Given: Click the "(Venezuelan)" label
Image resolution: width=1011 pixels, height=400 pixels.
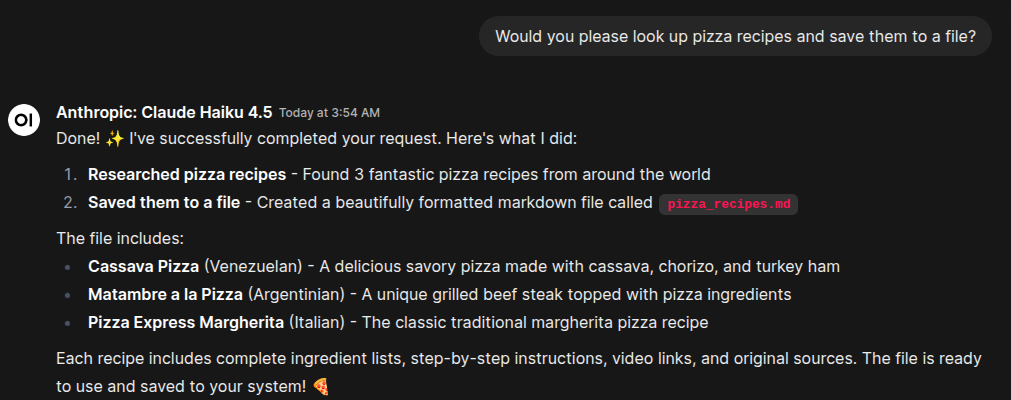Looking at the screenshot, I should pyautogui.click(x=253, y=267).
